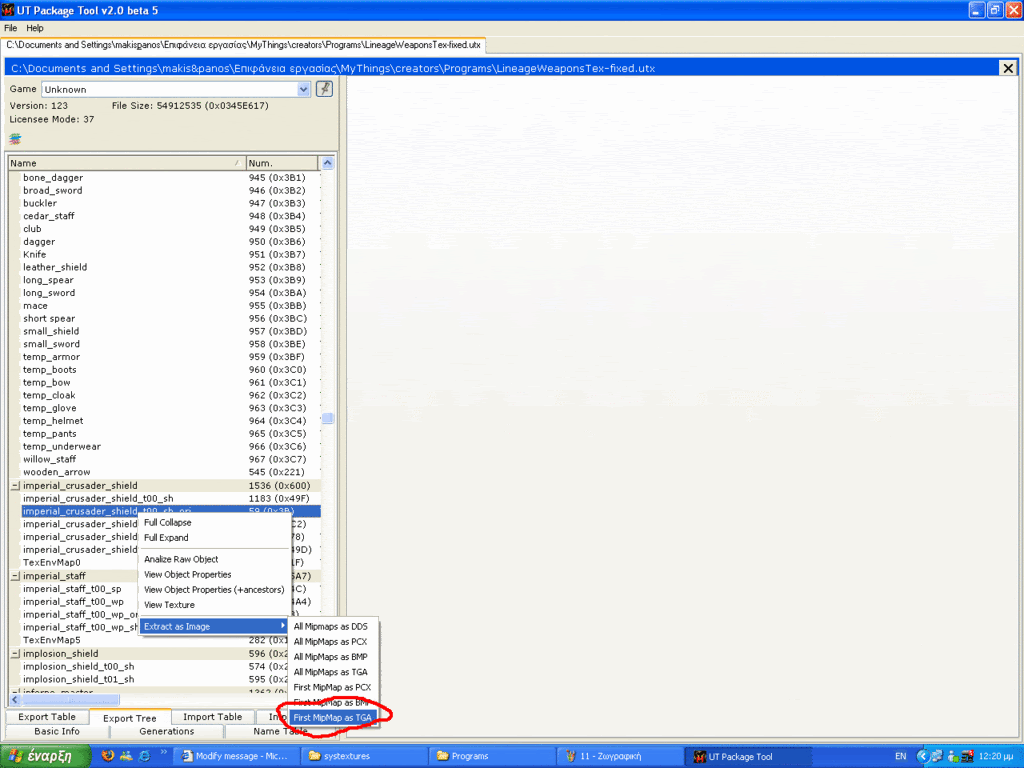Choose First MipMap as TGA
This screenshot has width=1024, height=768.
[x=333, y=717]
